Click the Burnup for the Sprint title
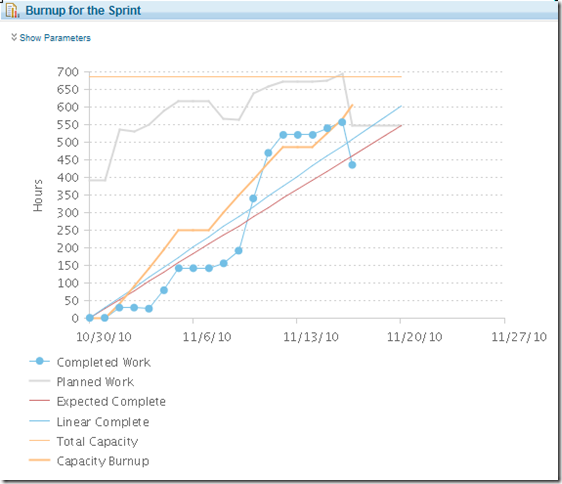The width and height of the screenshot is (562, 484). [x=83, y=10]
